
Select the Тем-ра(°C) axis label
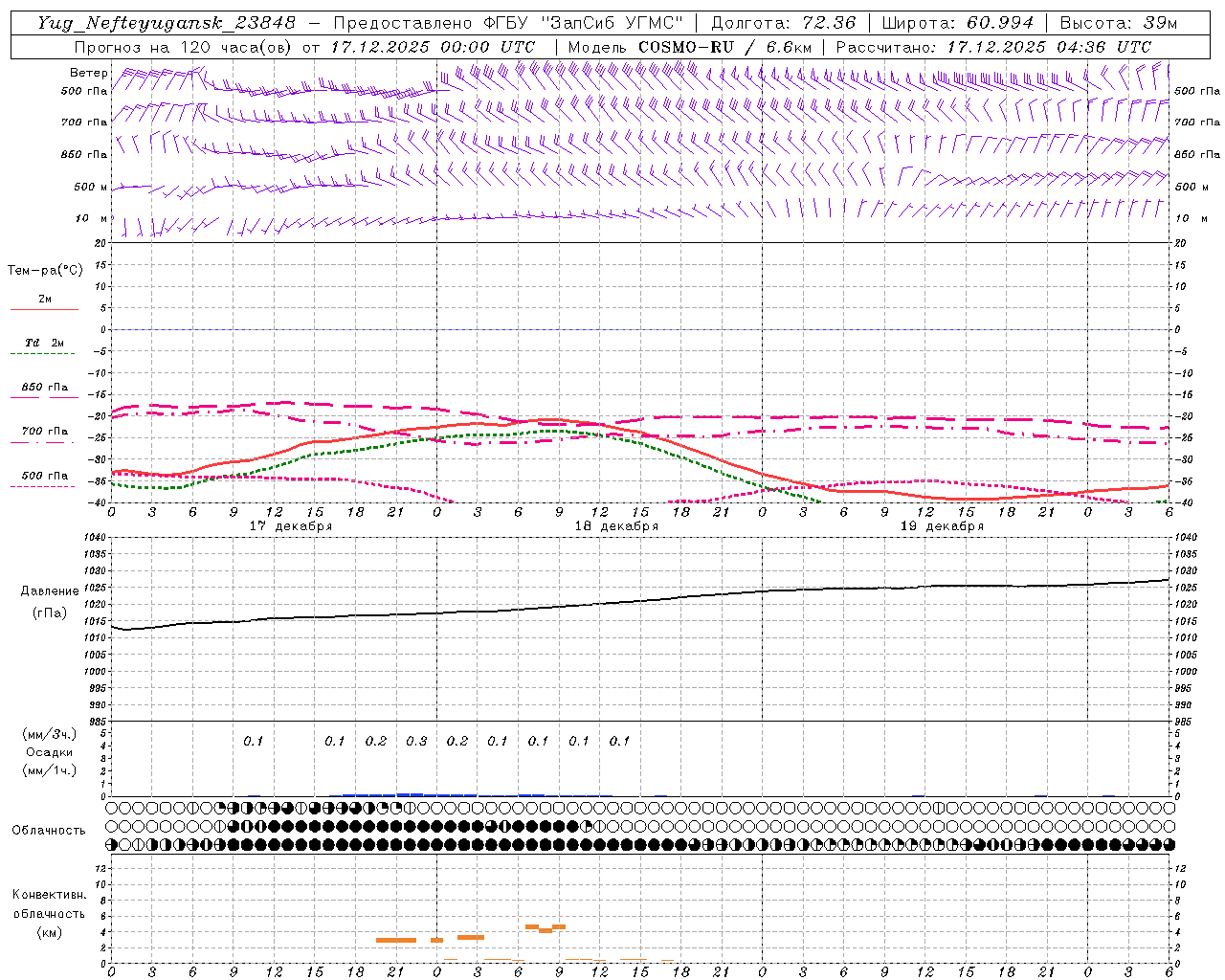pos(45,271)
